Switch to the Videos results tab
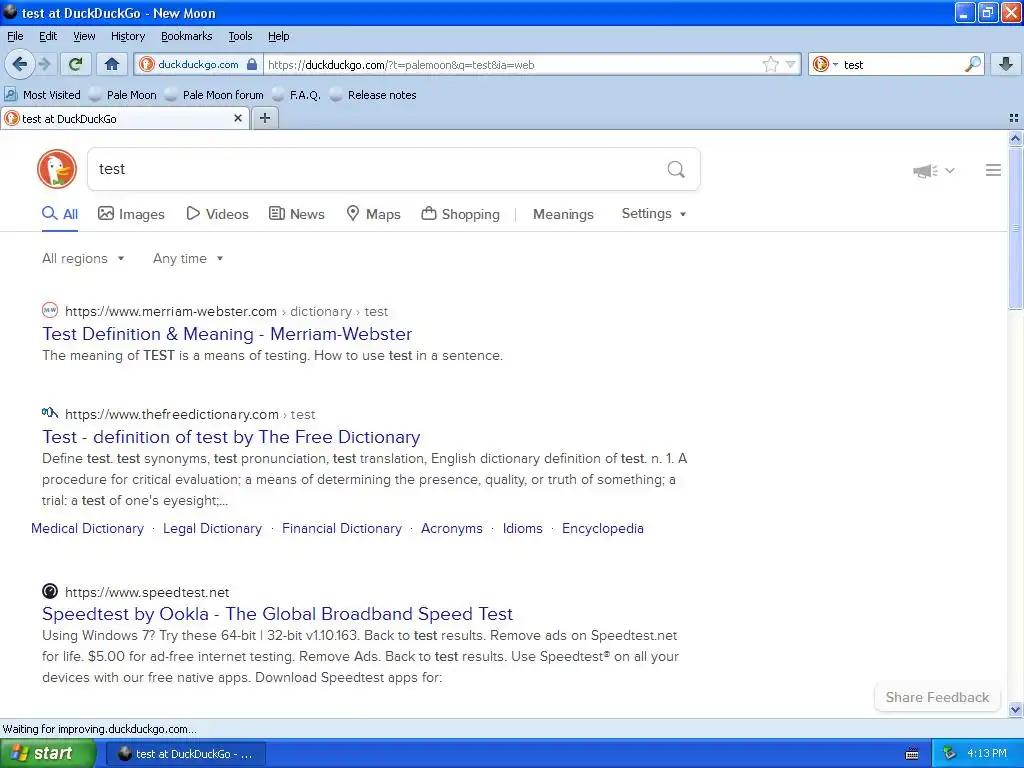The height and width of the screenshot is (768, 1024). (x=217, y=214)
